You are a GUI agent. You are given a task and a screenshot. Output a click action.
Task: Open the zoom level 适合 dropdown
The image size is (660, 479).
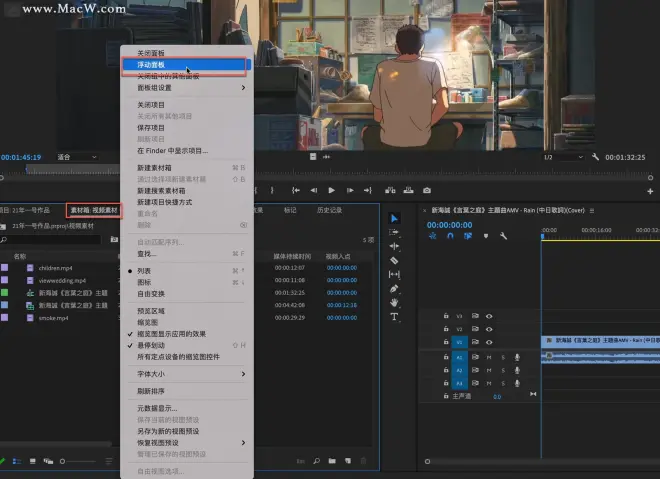pos(77,157)
